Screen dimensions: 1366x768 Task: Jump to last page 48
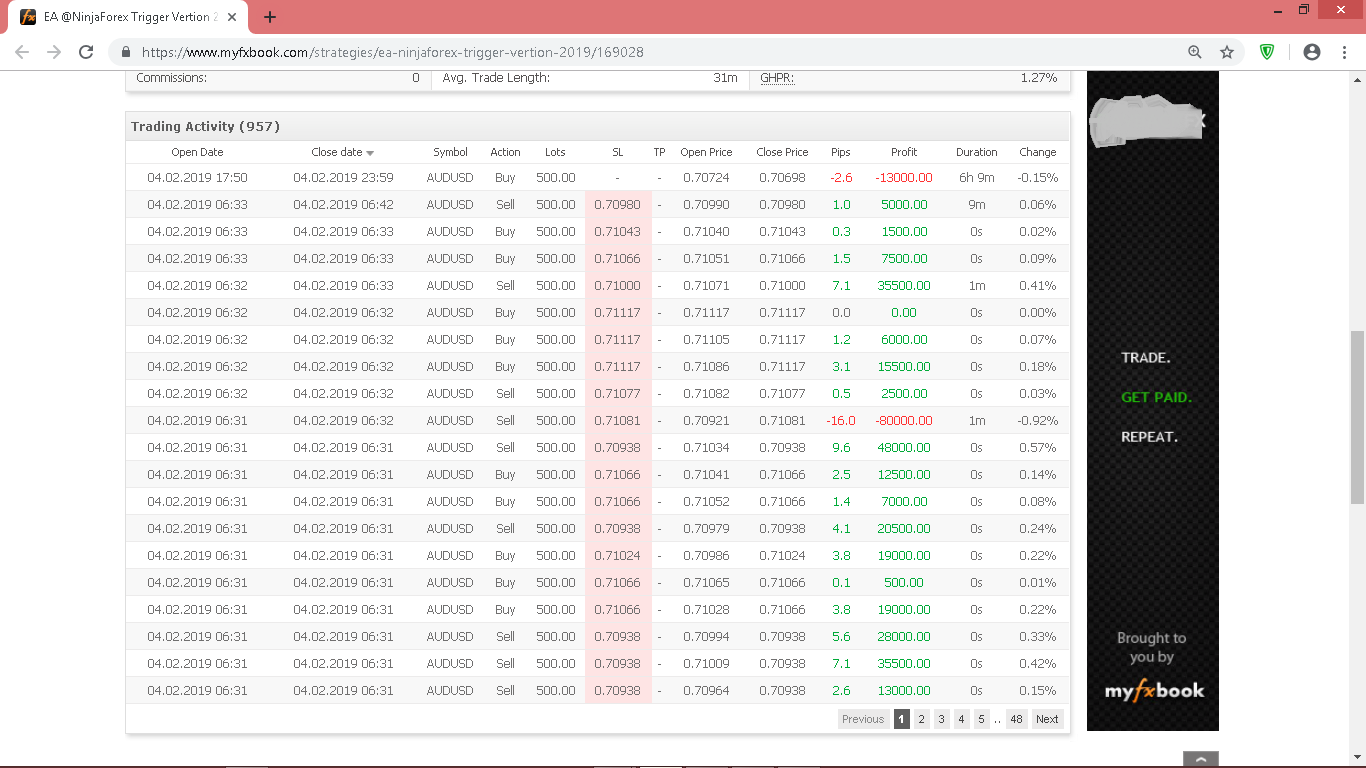(x=1016, y=719)
